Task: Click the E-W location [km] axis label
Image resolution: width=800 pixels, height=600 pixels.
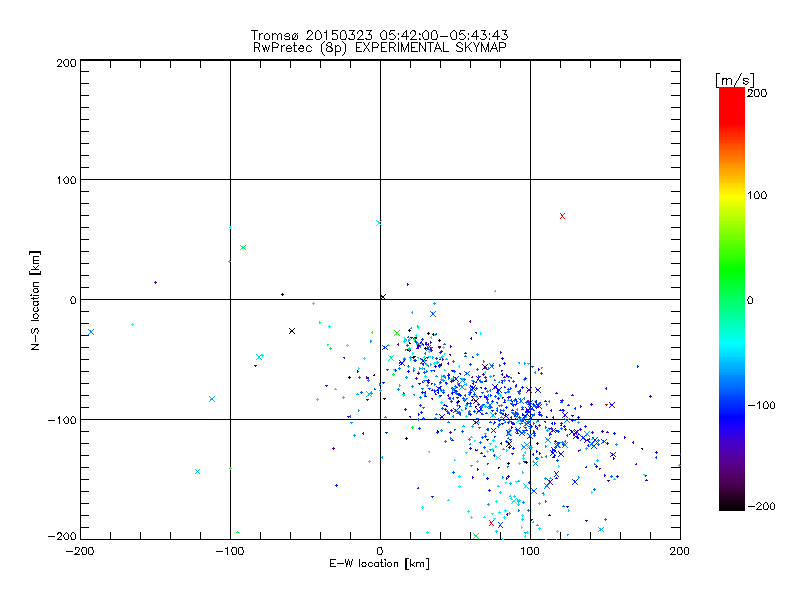Action: click(x=379, y=564)
